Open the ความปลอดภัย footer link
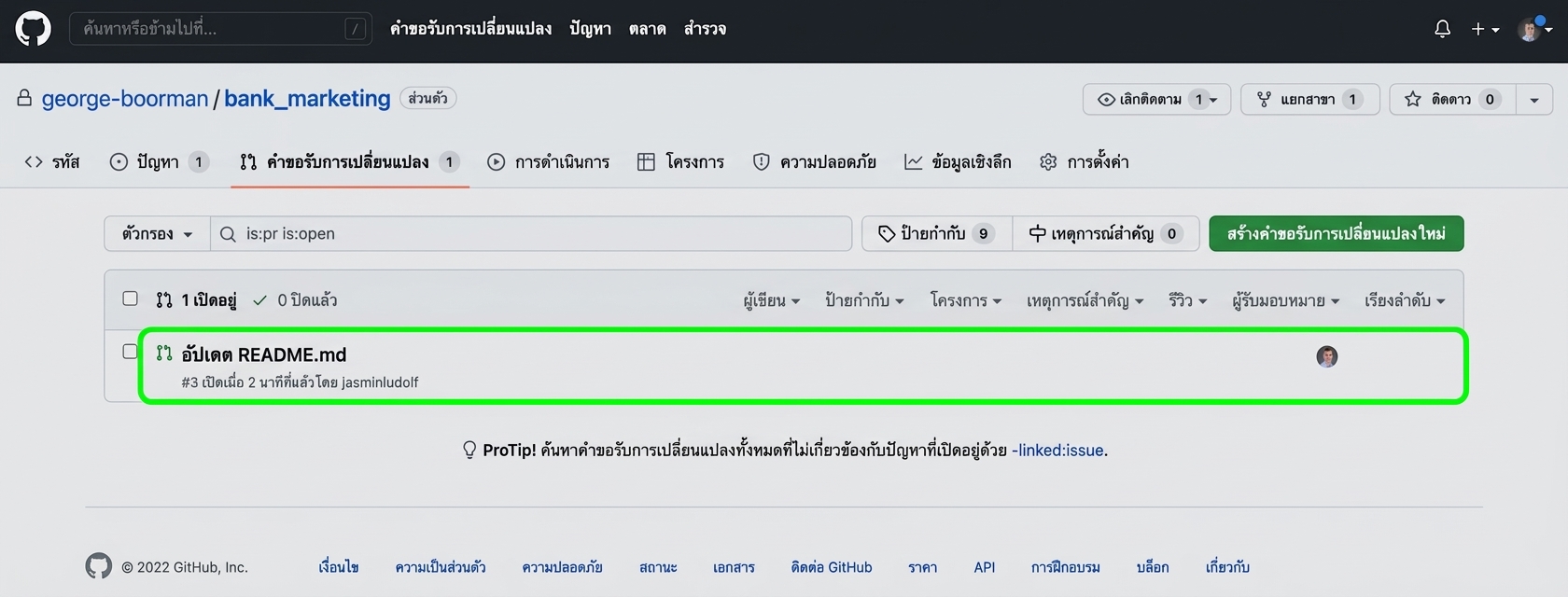This screenshot has width=1568, height=597. click(563, 567)
